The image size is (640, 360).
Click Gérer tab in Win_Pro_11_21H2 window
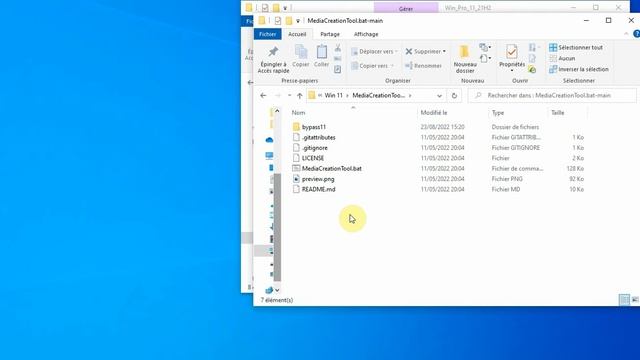pos(406,8)
